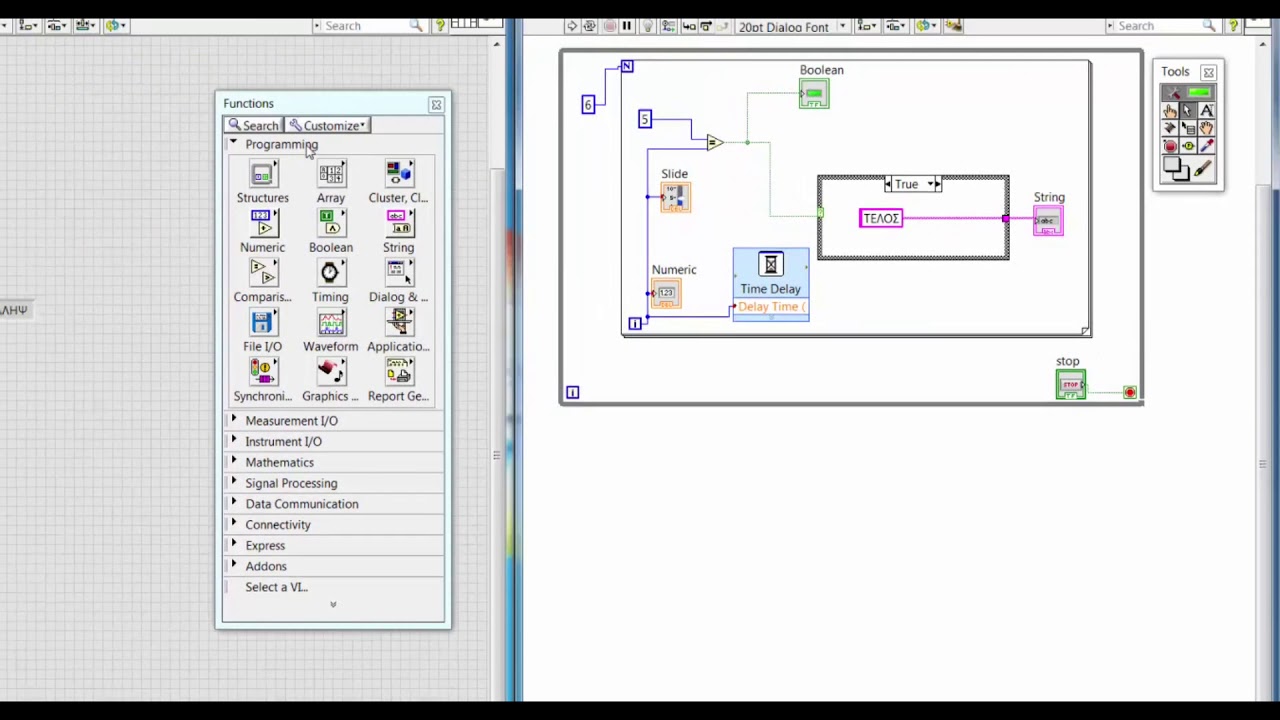
Task: Open the Comparison functions palette
Action: click(x=262, y=274)
